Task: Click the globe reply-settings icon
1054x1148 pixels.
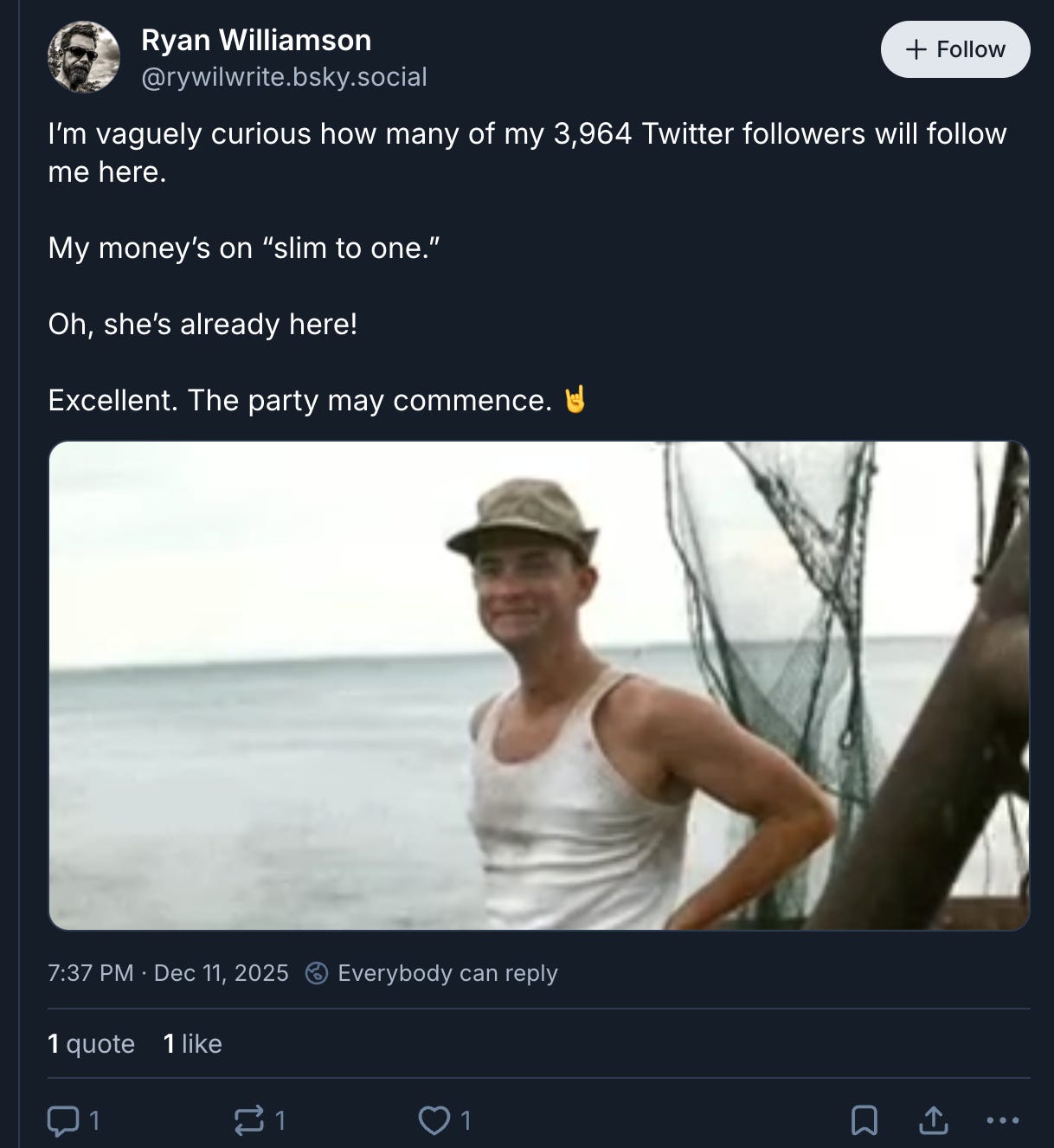Action: 317,973
